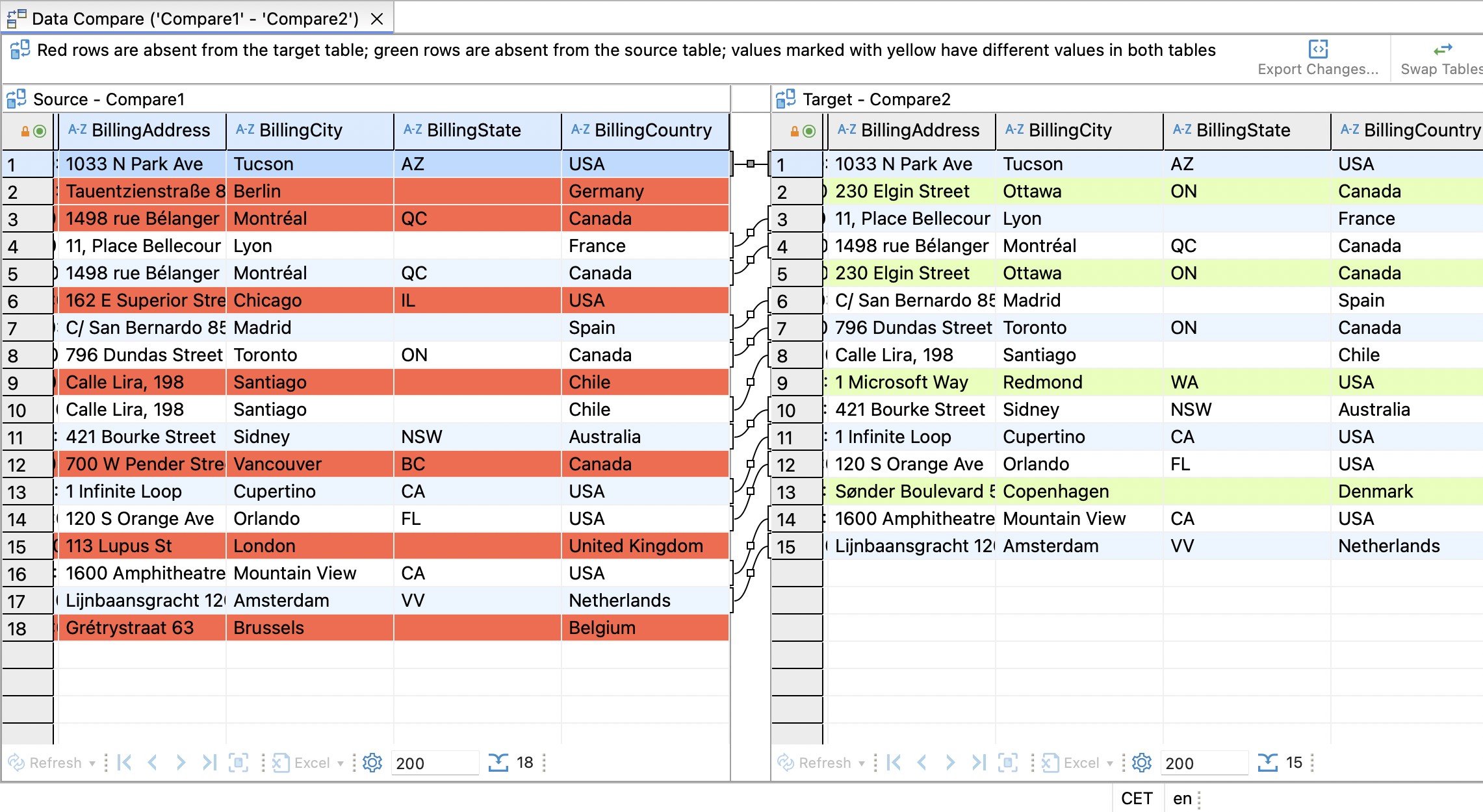Click Export Changes icon
This screenshot has height=812, width=1483.
(1317, 49)
